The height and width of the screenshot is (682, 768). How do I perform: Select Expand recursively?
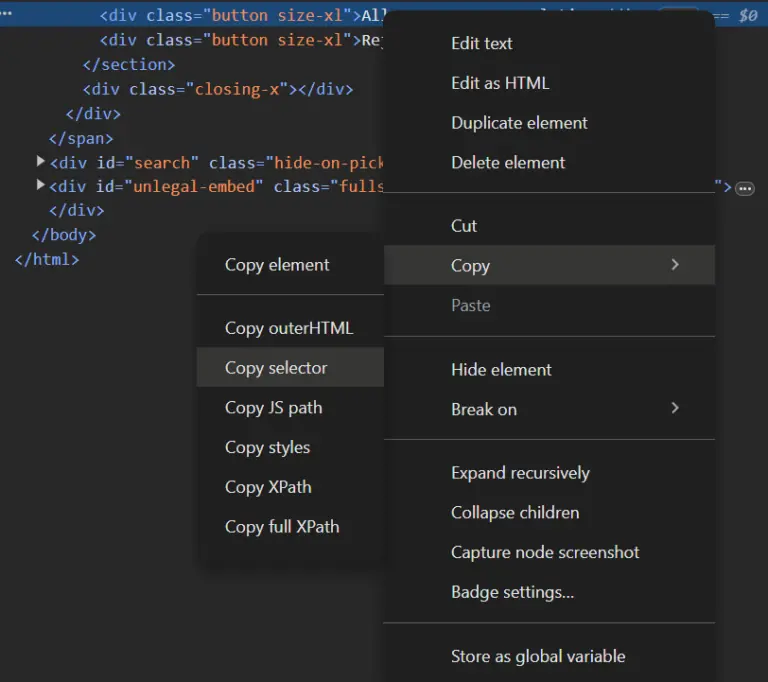(549, 473)
